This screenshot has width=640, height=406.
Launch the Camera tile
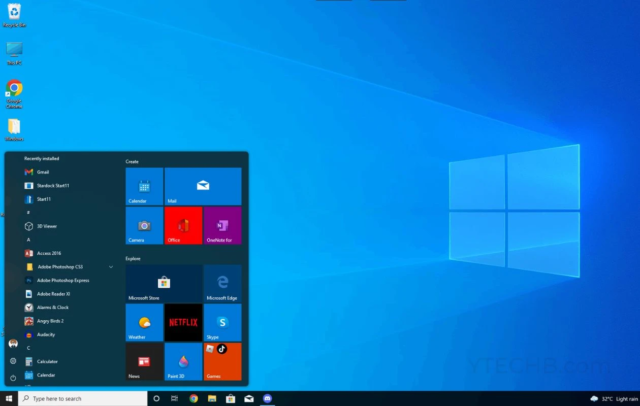click(144, 225)
